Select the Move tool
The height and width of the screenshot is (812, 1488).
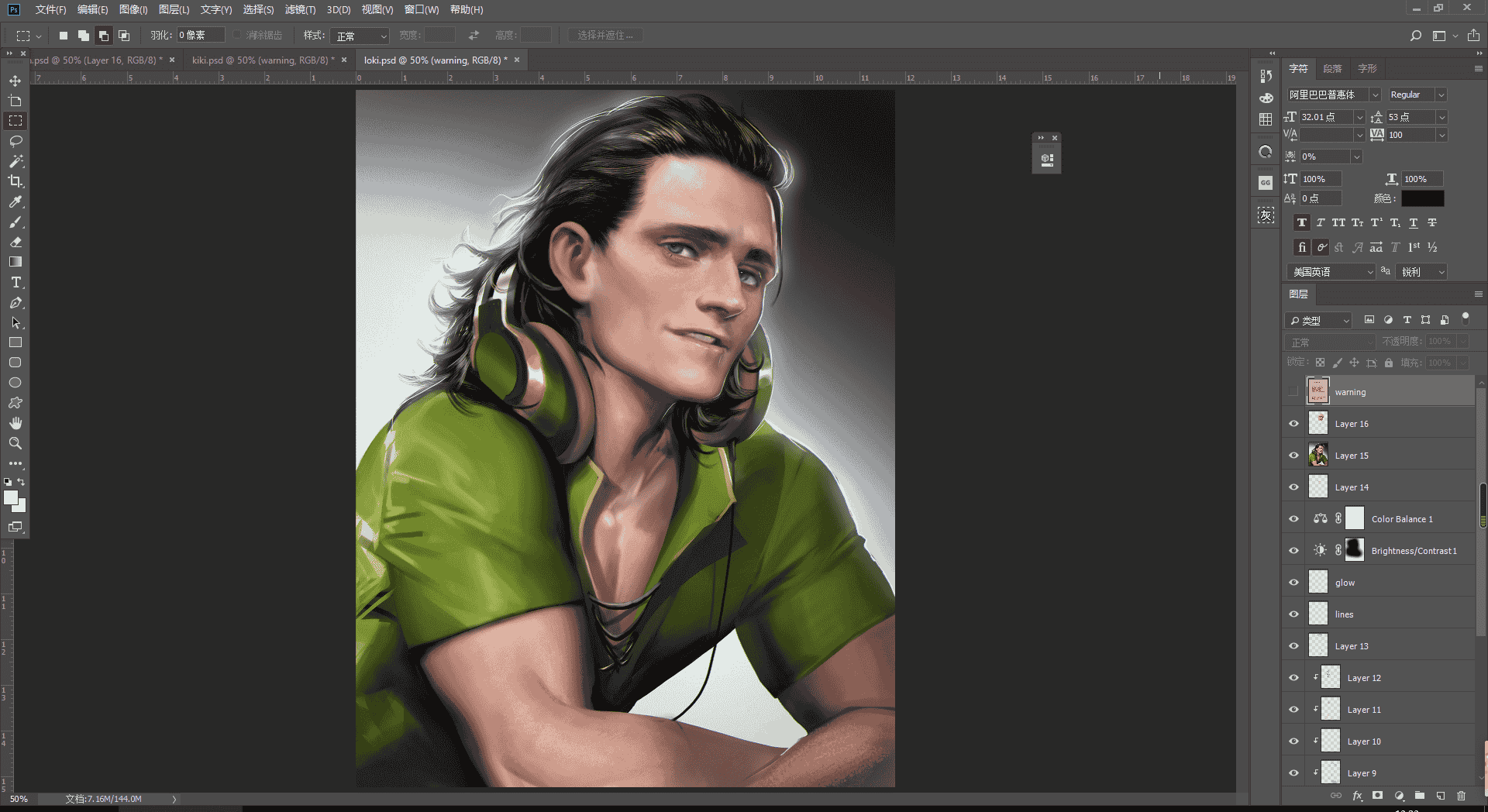pyautogui.click(x=15, y=81)
